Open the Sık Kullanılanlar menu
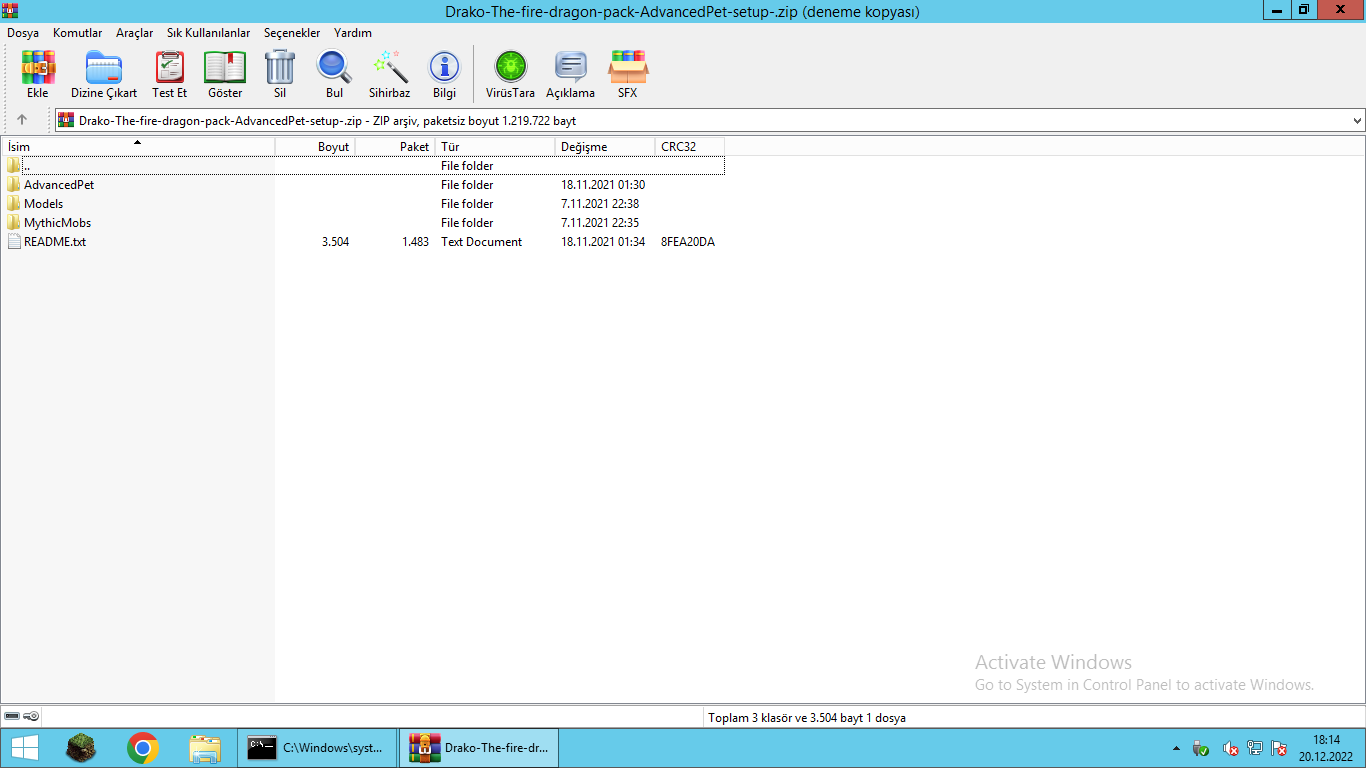 pos(209,33)
